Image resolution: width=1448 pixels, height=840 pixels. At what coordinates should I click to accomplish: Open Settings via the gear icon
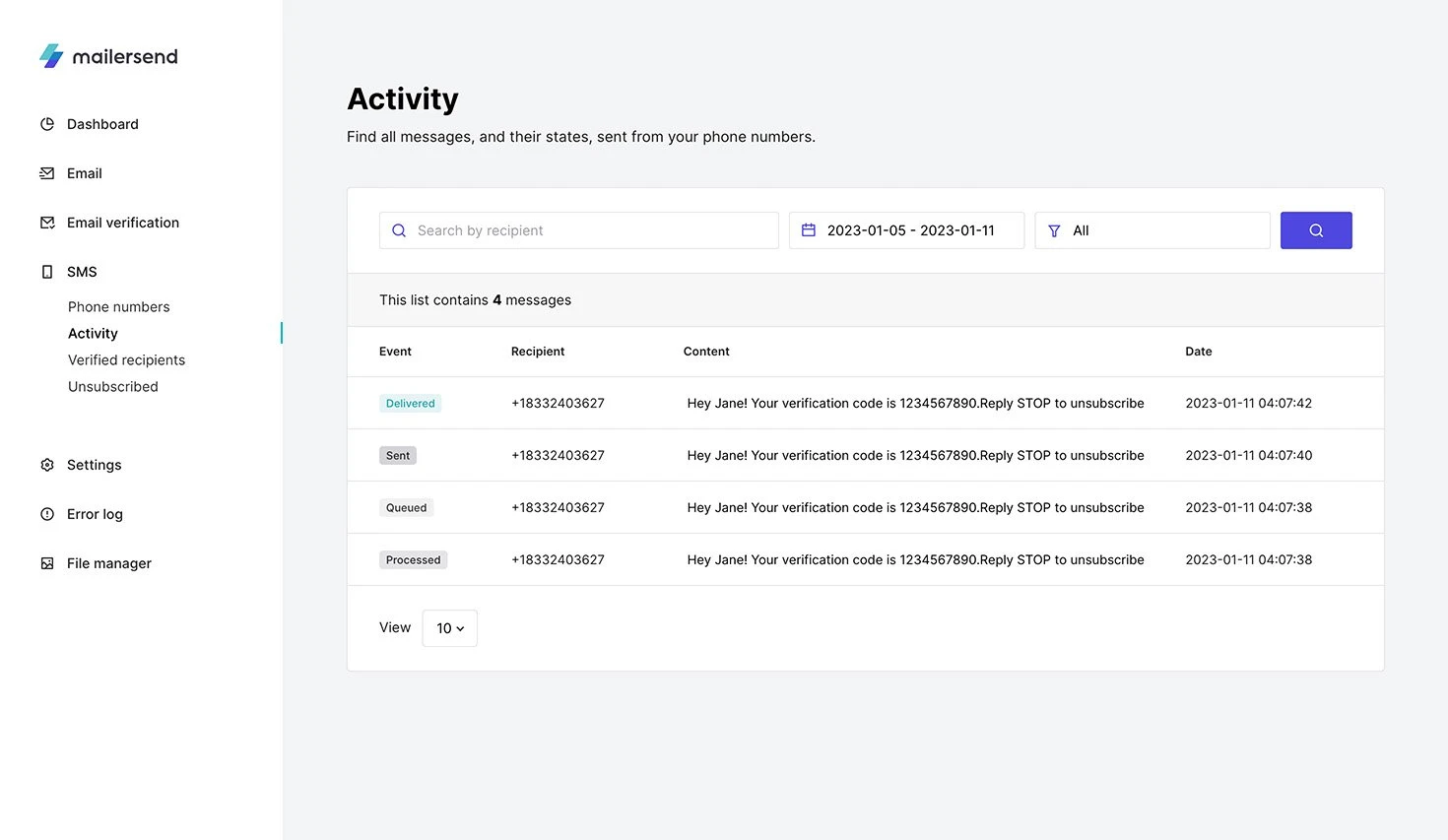point(47,465)
